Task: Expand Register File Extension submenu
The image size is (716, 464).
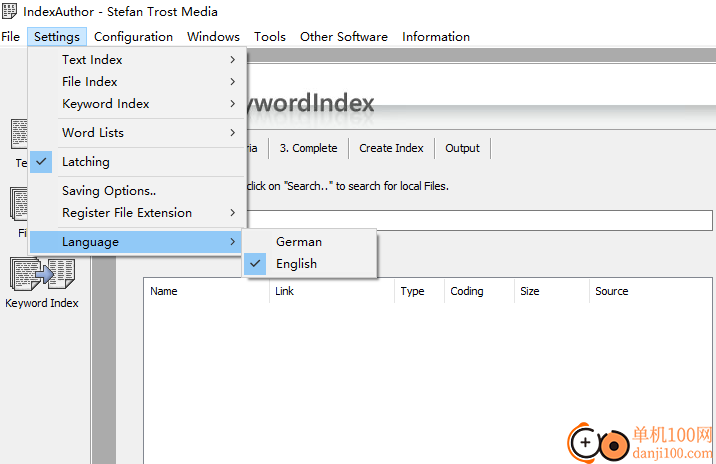Action: pyautogui.click(x=137, y=213)
